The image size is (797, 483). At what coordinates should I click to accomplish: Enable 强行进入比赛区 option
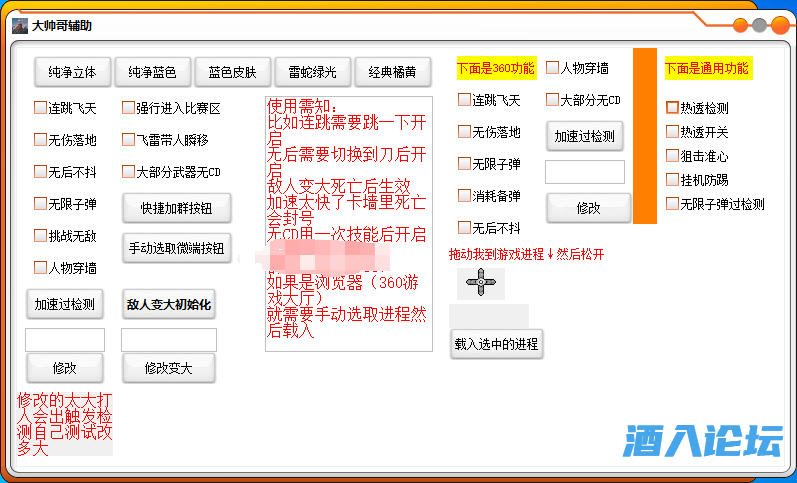coord(128,108)
